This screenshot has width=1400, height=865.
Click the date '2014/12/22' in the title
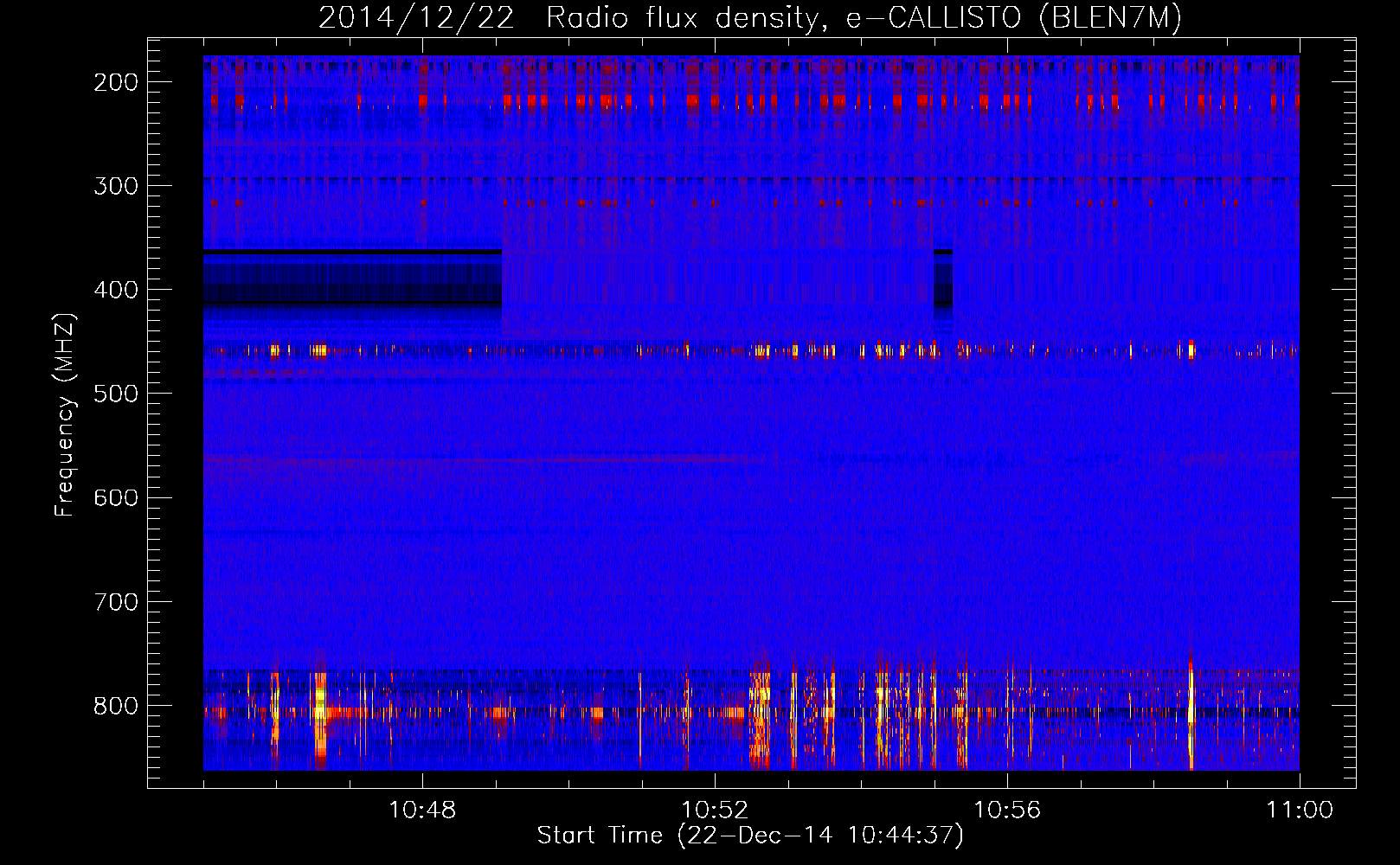[x=416, y=18]
